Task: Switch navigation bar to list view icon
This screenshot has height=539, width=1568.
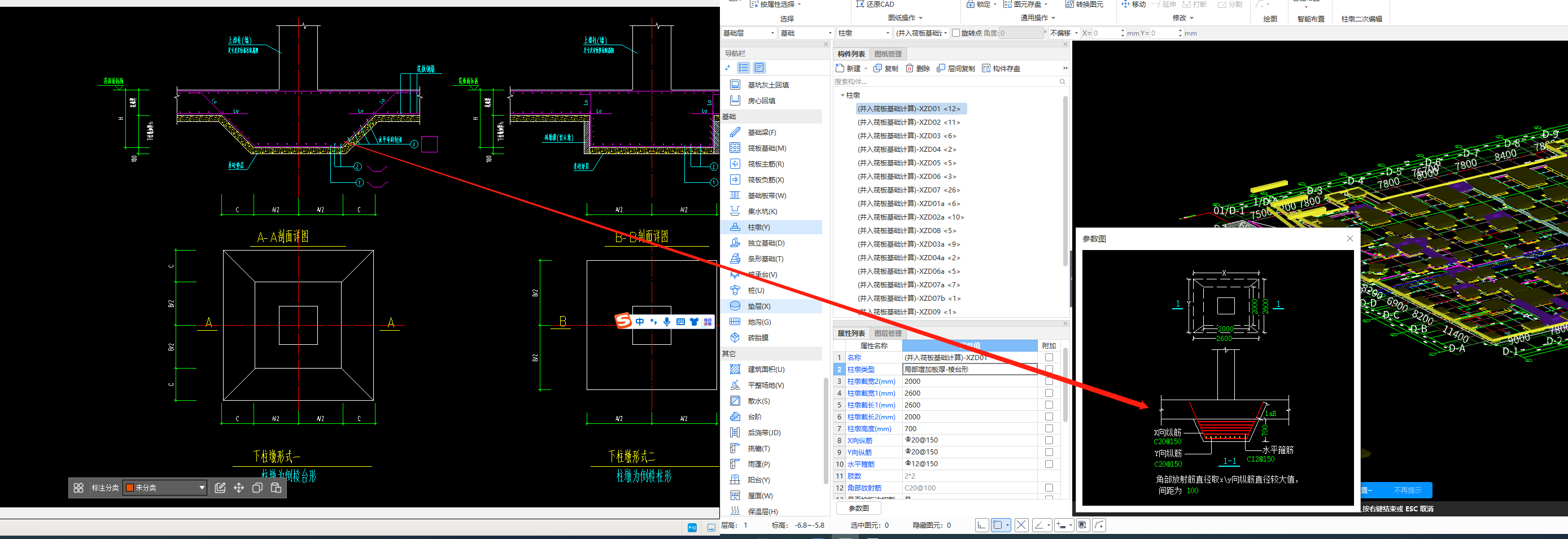Action: 743,68
